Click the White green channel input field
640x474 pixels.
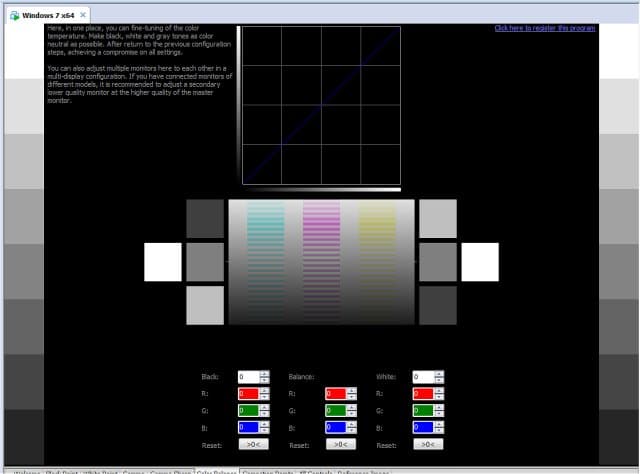point(424,410)
